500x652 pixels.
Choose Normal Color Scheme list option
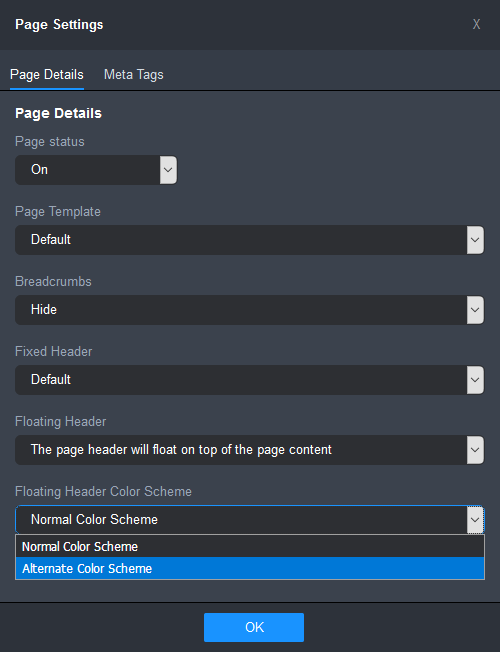click(x=250, y=546)
